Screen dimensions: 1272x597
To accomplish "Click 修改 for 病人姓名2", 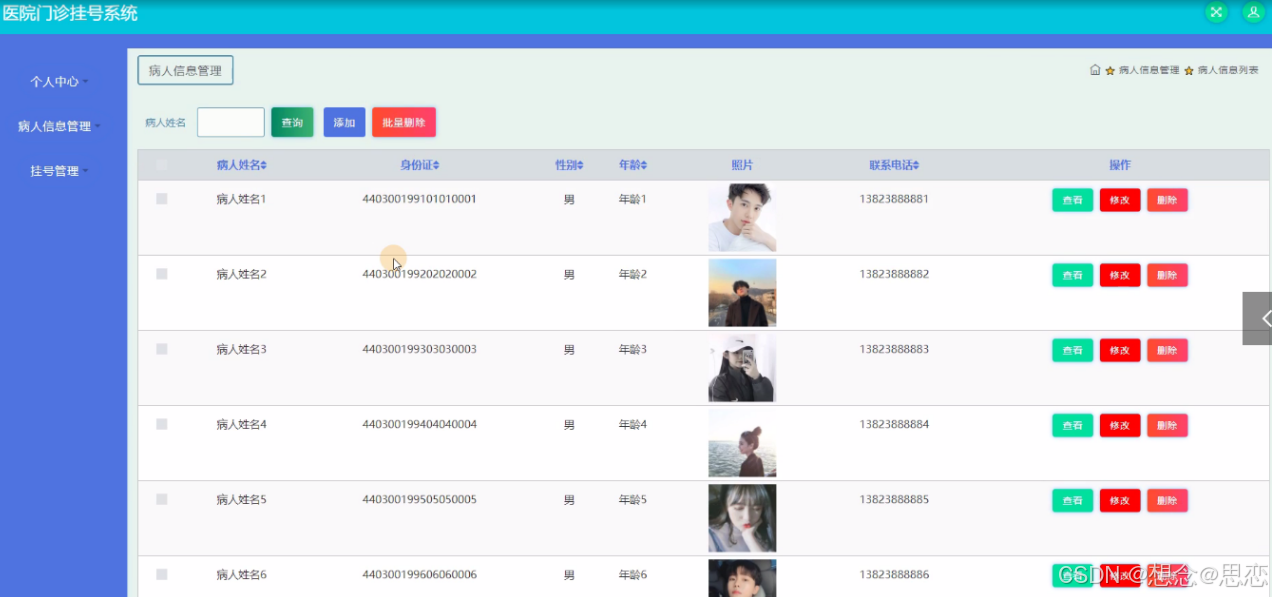I will click(x=1120, y=275).
